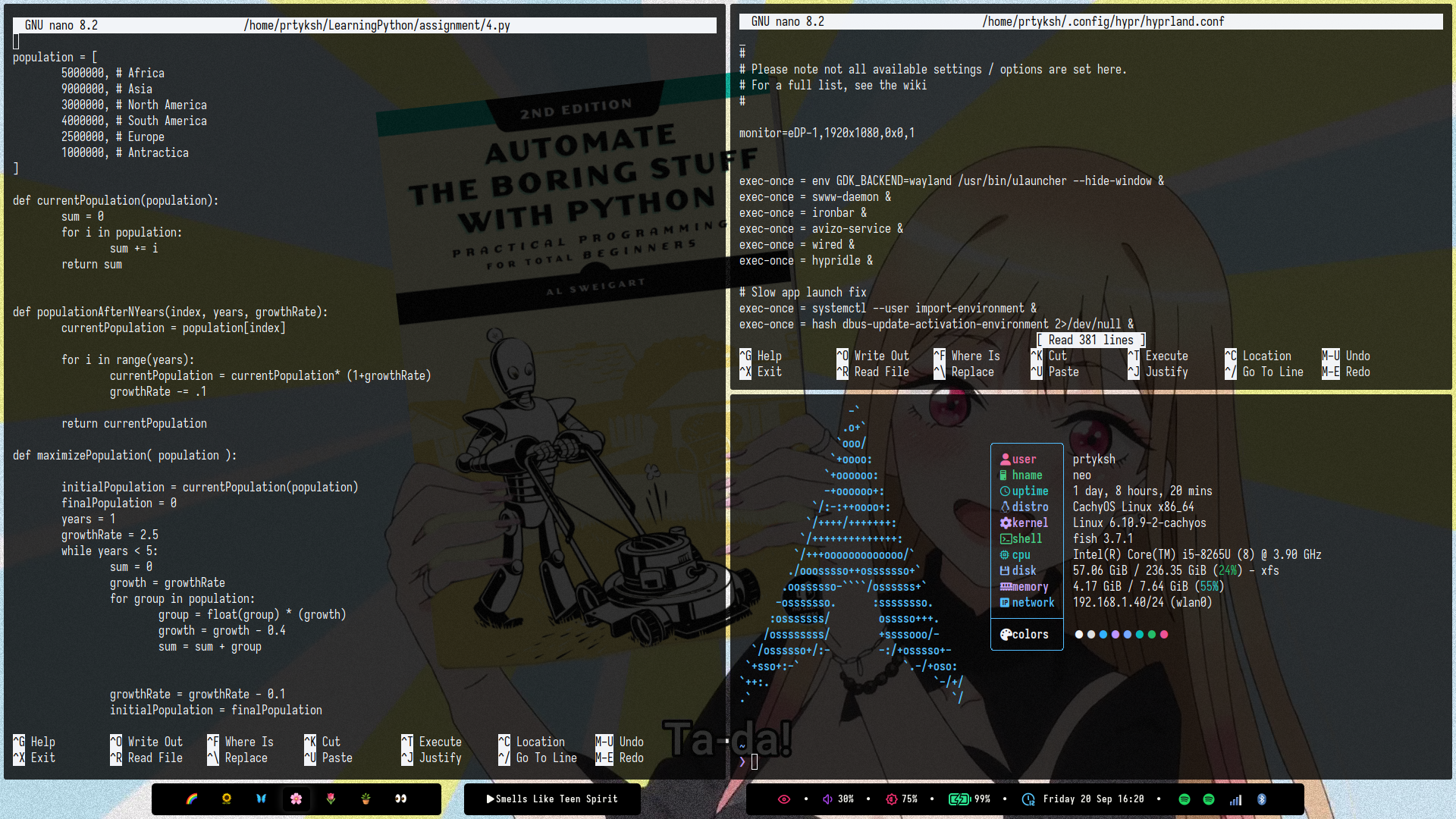Click the fish shell prompt cursor
This screenshot has width=1456, height=819.
(x=755, y=762)
